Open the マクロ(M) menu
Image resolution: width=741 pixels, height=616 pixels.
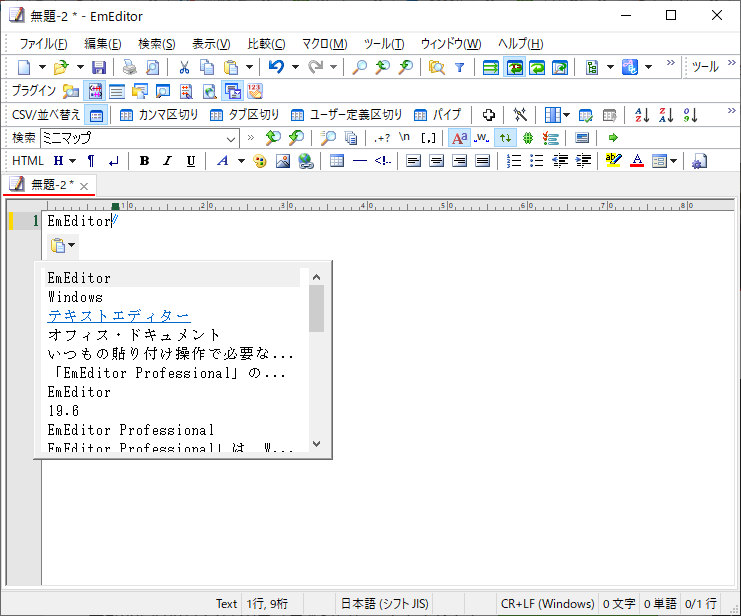(324, 44)
